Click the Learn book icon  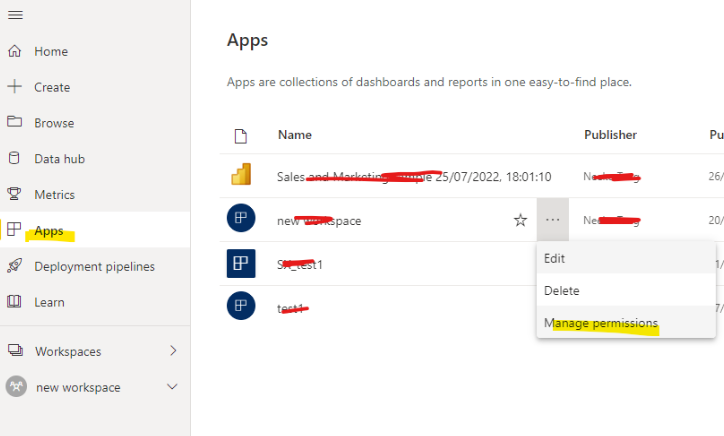pos(14,301)
